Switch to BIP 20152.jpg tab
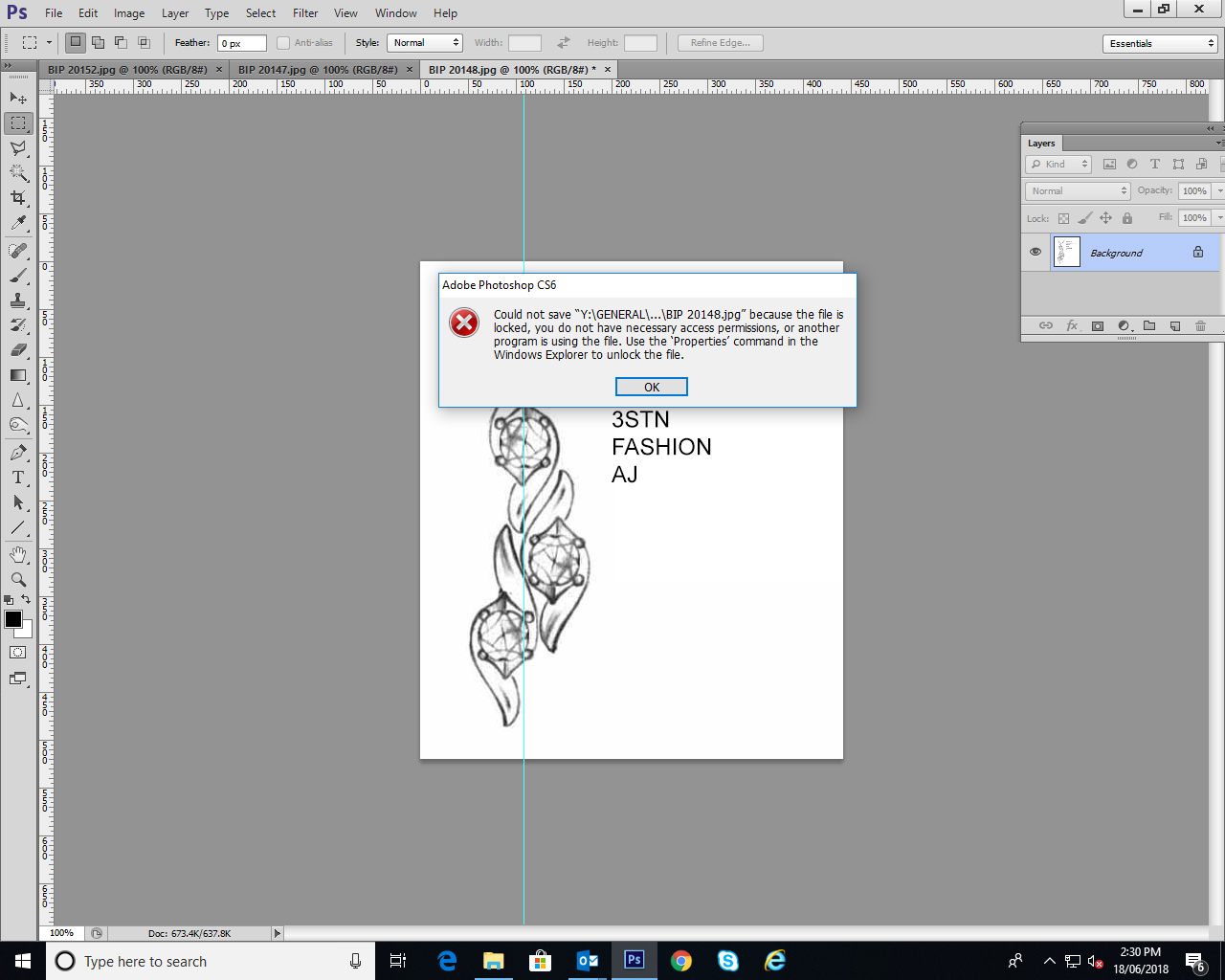This screenshot has height=980, width=1225. pos(127,70)
